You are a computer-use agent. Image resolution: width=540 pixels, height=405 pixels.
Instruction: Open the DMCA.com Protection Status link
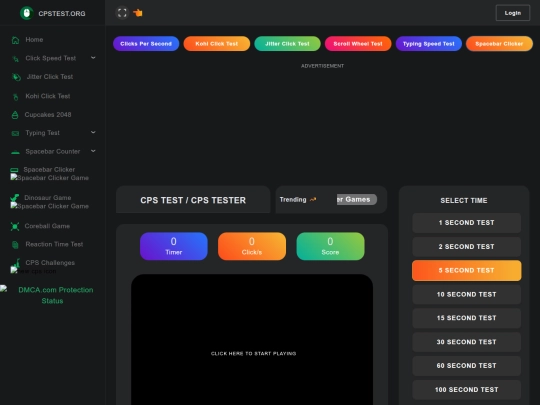point(55,295)
